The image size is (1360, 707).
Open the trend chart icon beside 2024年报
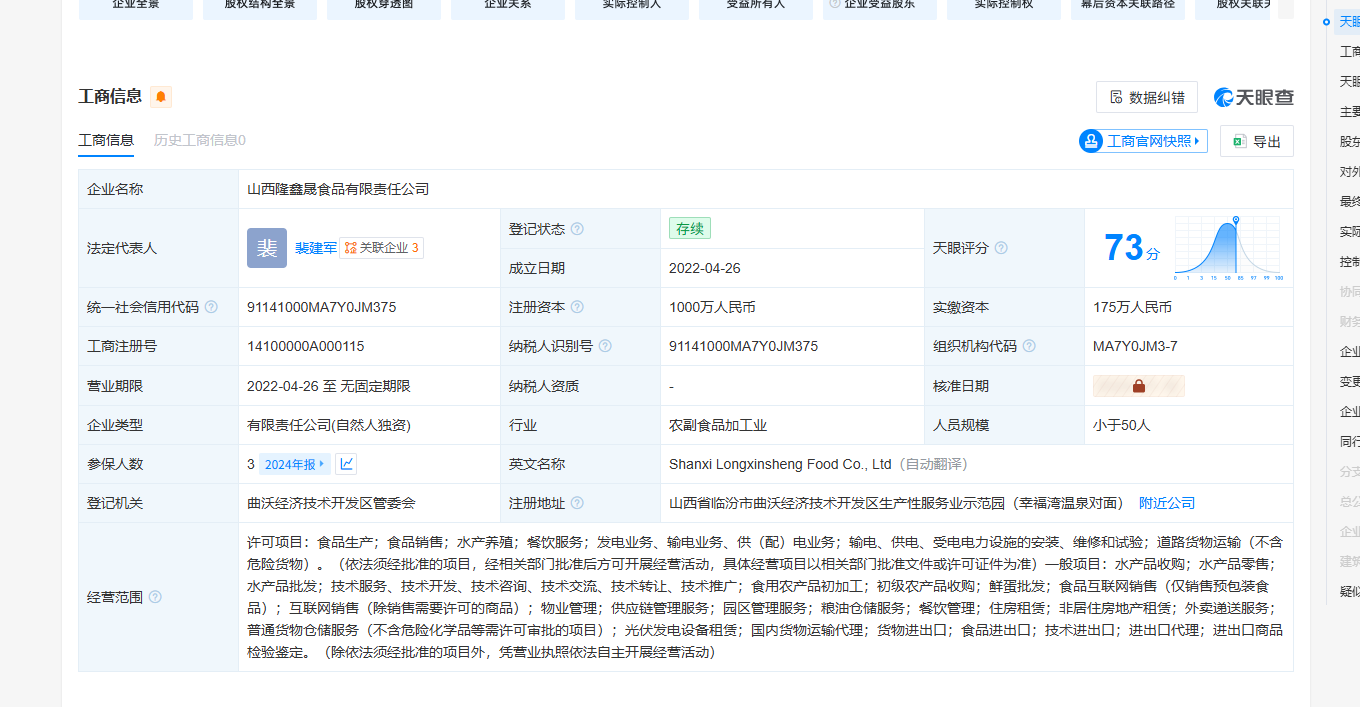(x=346, y=464)
